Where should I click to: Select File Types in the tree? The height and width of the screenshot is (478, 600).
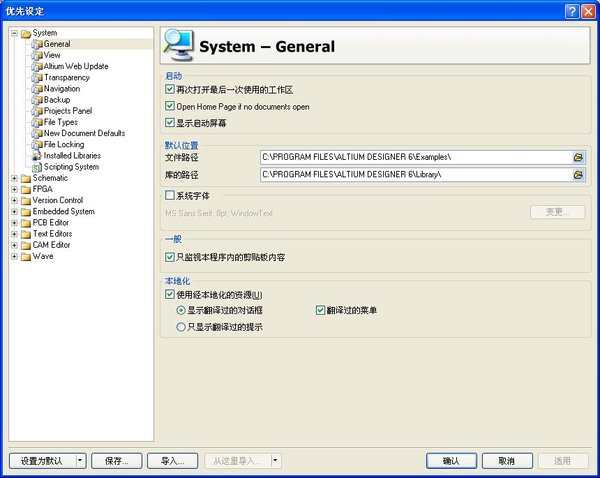pos(60,122)
